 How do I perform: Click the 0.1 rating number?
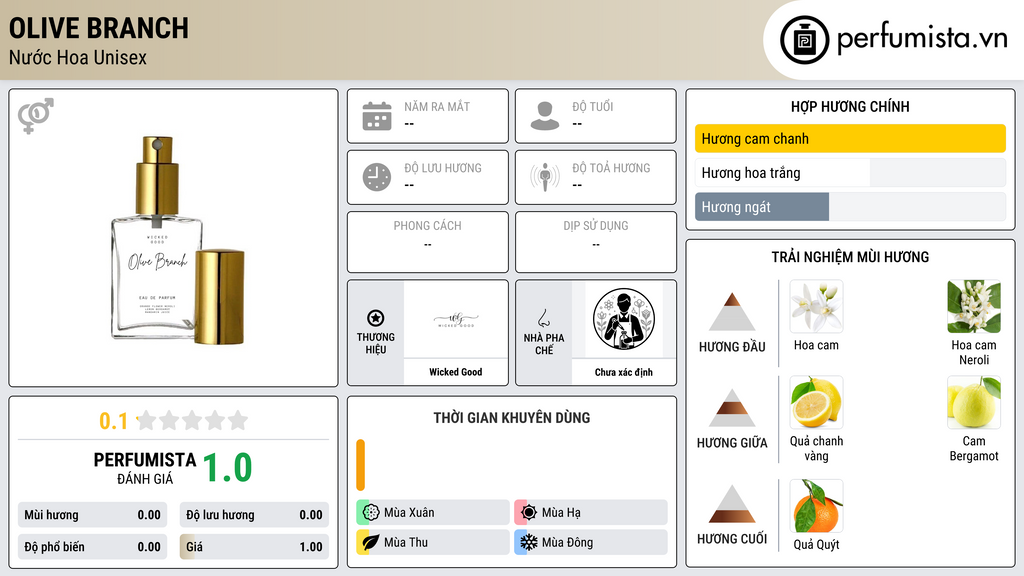[x=114, y=421]
